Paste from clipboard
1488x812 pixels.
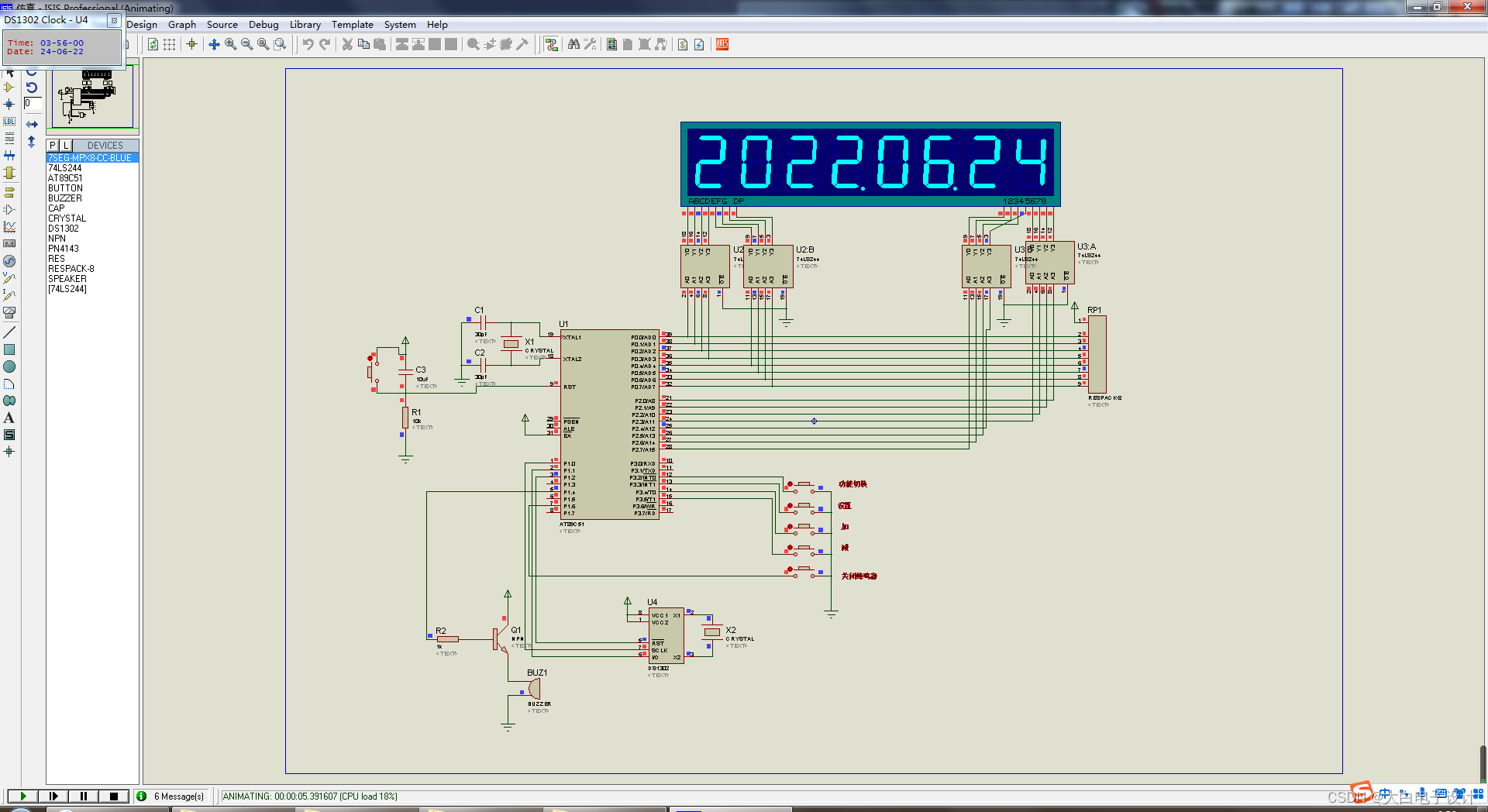[380, 45]
